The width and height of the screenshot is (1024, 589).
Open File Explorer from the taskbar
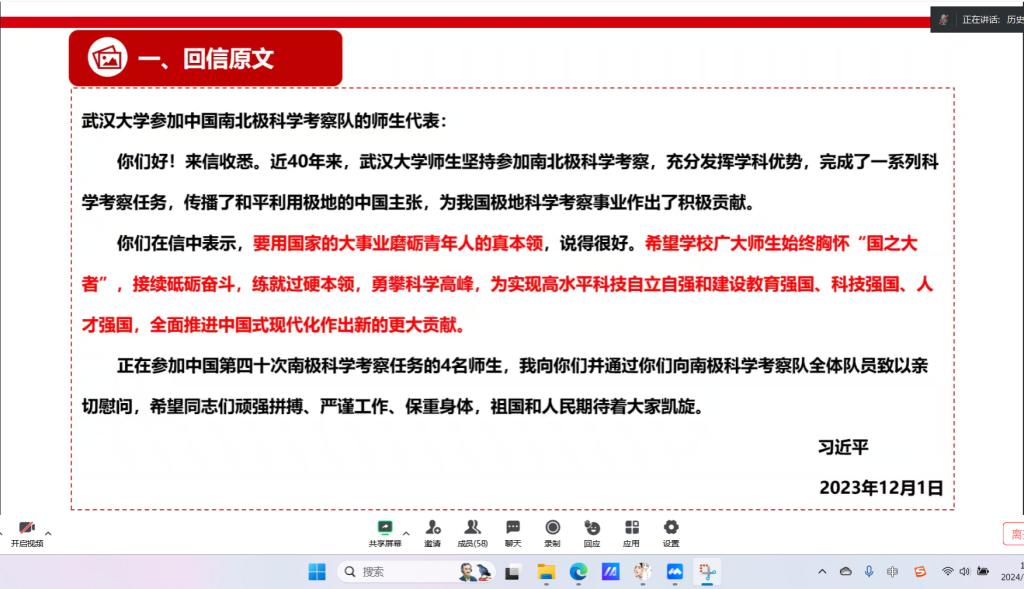[x=546, y=572]
